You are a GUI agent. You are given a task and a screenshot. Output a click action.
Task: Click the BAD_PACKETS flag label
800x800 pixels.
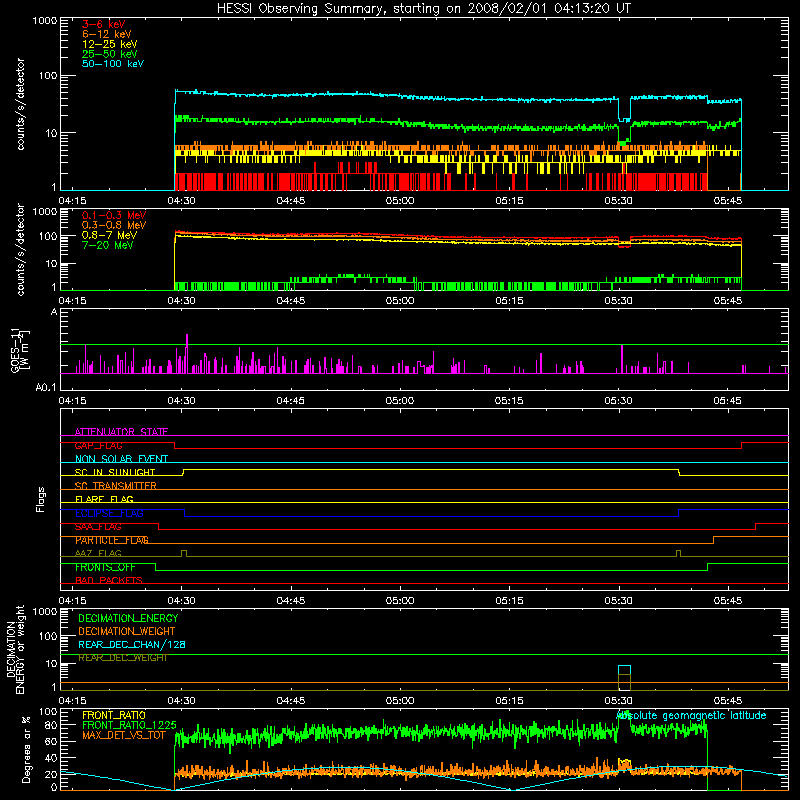[109, 580]
